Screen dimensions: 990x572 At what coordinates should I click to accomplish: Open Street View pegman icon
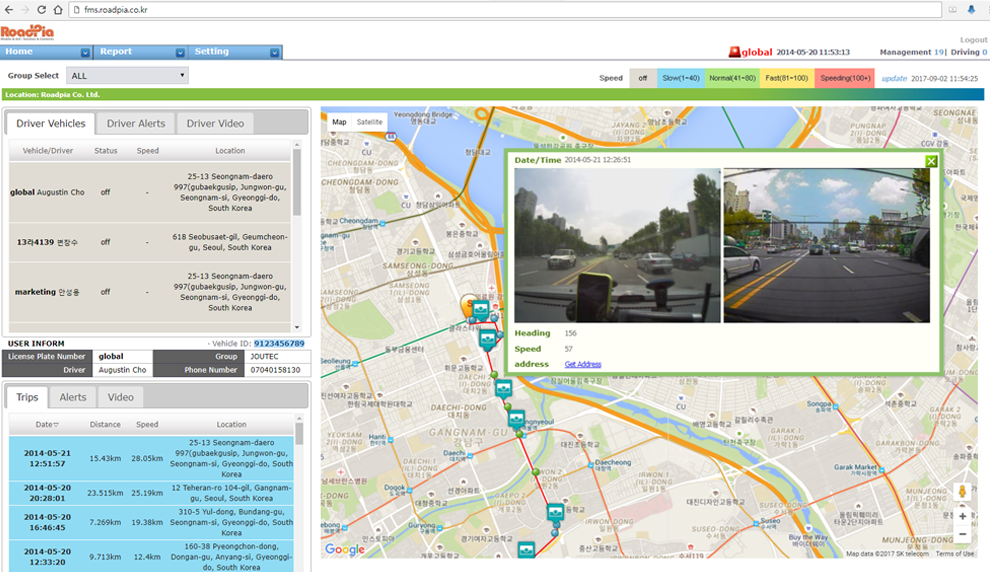click(962, 492)
